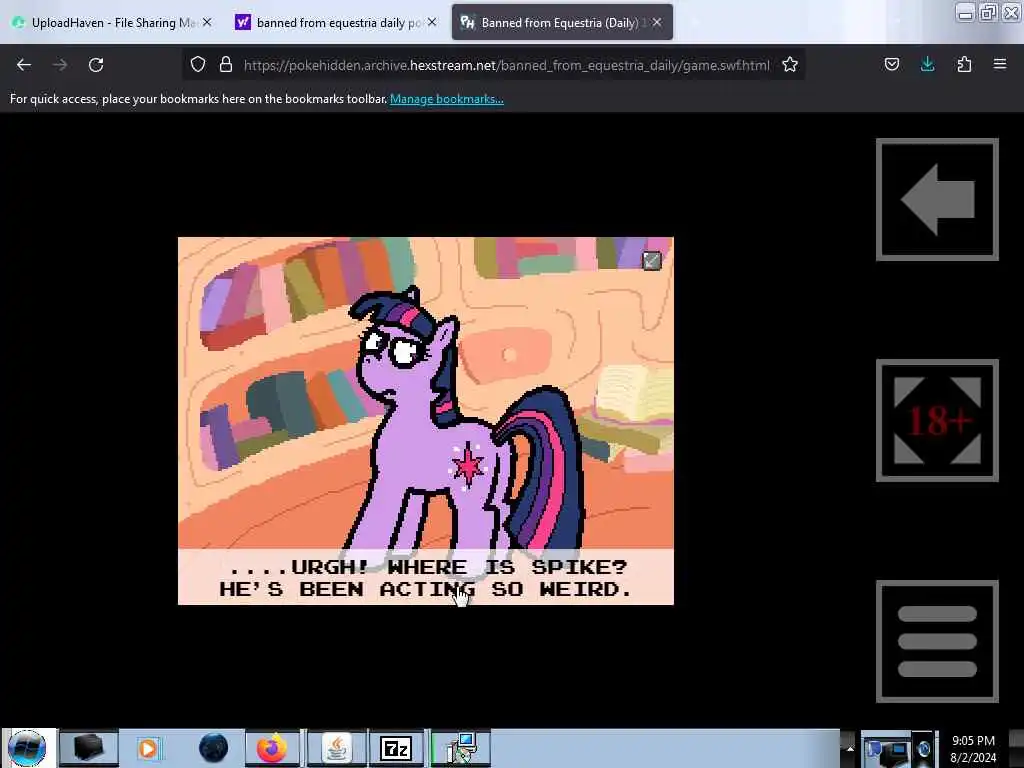Close the Banned from Equestria tab

(657, 22)
